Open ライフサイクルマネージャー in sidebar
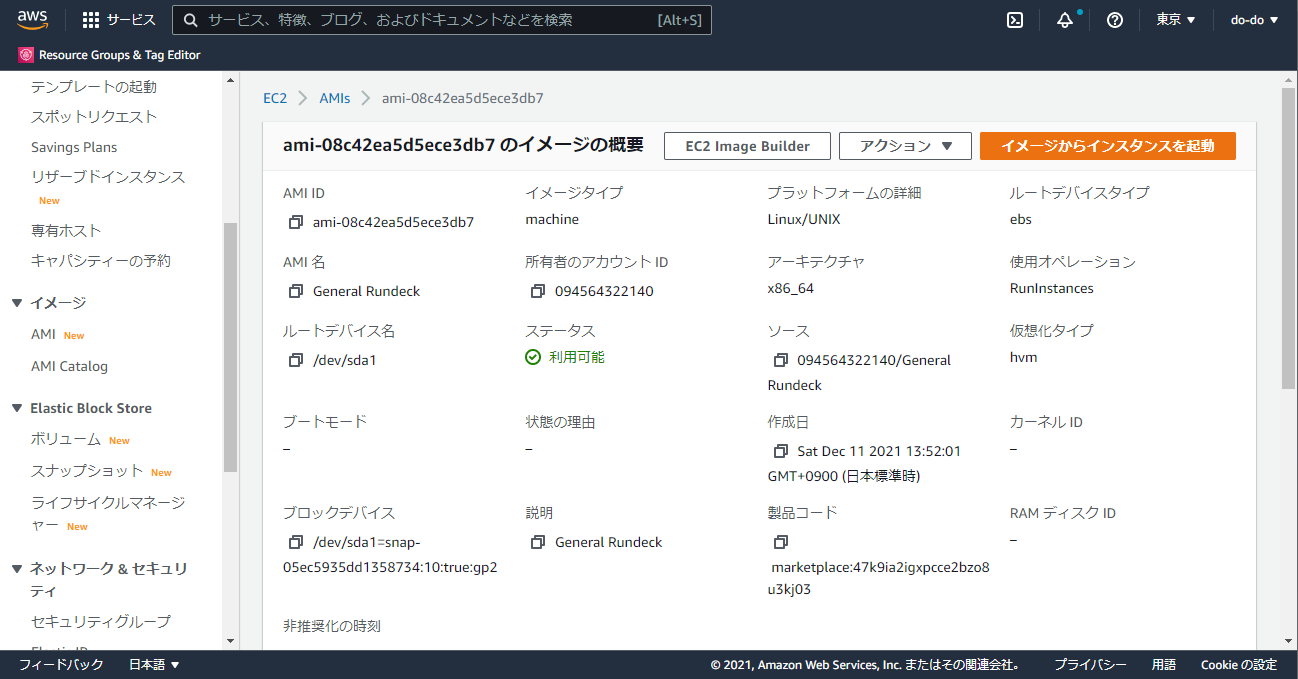The height and width of the screenshot is (679, 1298). (x=108, y=513)
